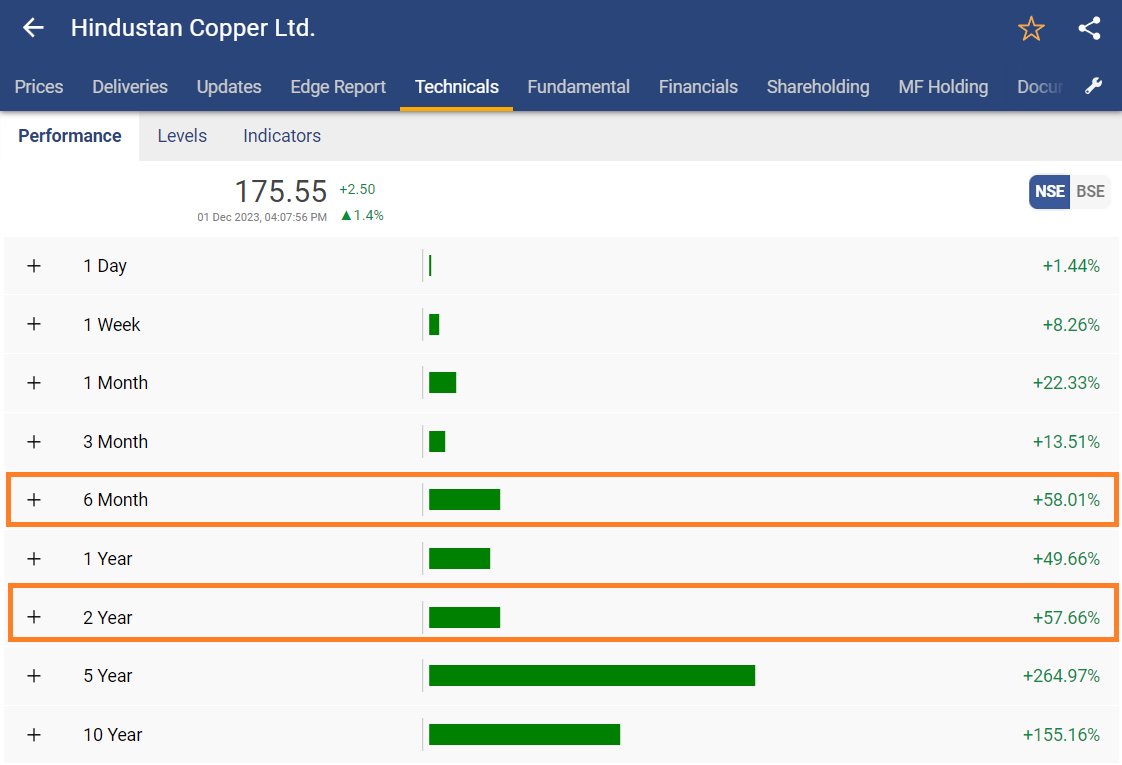Open the Edge Report tab

(338, 87)
